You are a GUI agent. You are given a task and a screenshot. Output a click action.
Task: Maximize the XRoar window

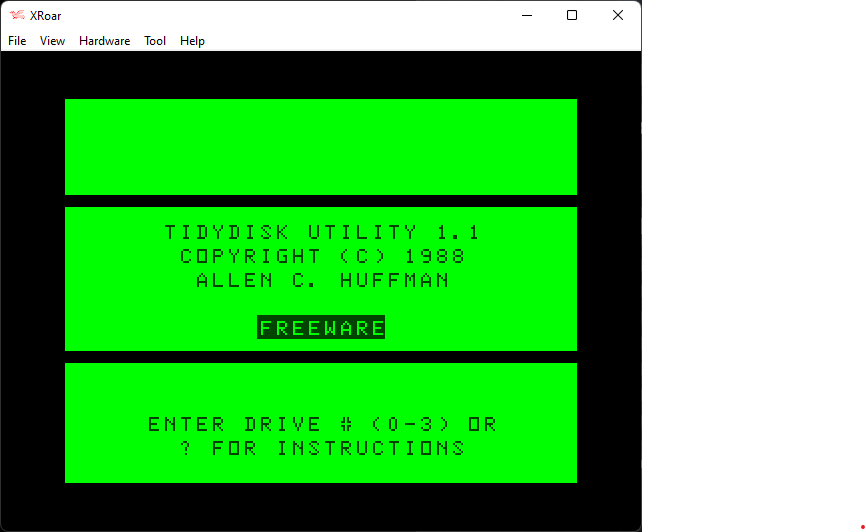coord(572,15)
